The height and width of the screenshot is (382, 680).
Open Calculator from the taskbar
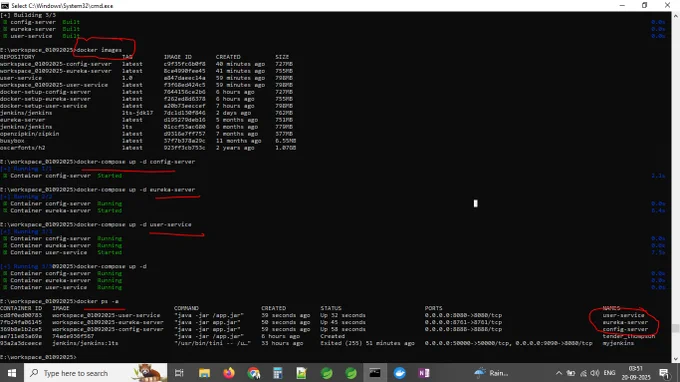tap(278, 373)
